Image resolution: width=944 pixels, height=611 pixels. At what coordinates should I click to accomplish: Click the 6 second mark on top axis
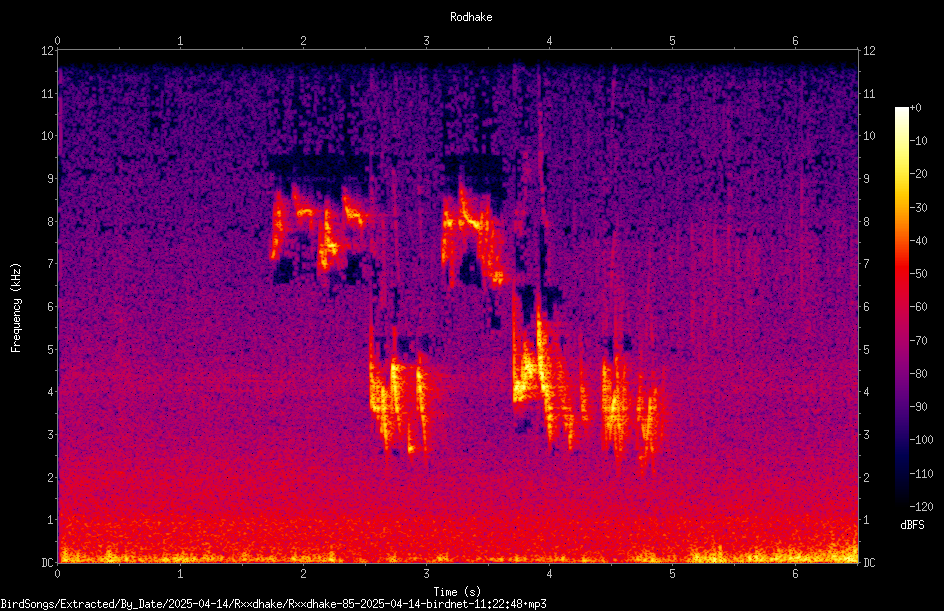(795, 41)
